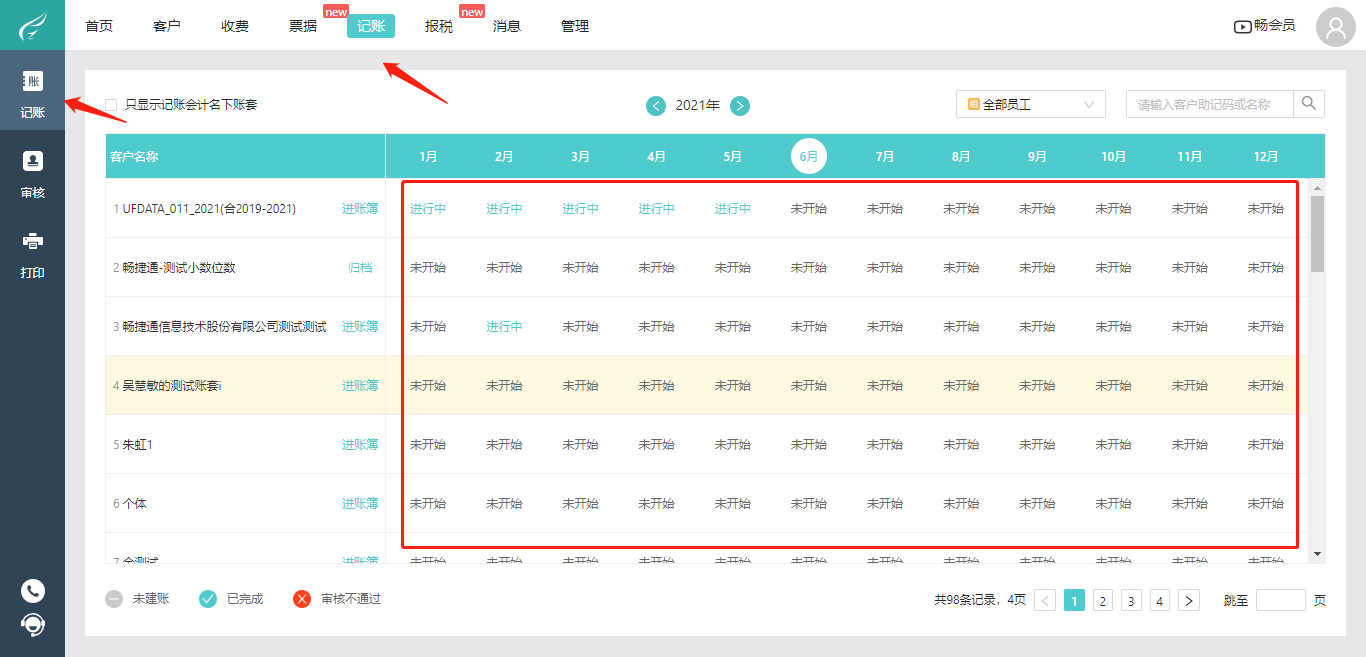Click 未开始 for 朱虹1 12月
Screen dimensions: 1366x657
(x=1266, y=445)
